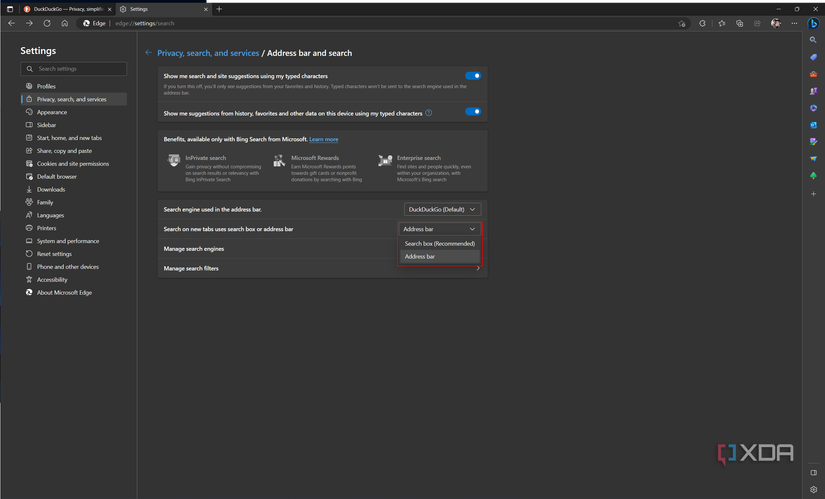Disable search suggestions using typed characters toggle

473,76
